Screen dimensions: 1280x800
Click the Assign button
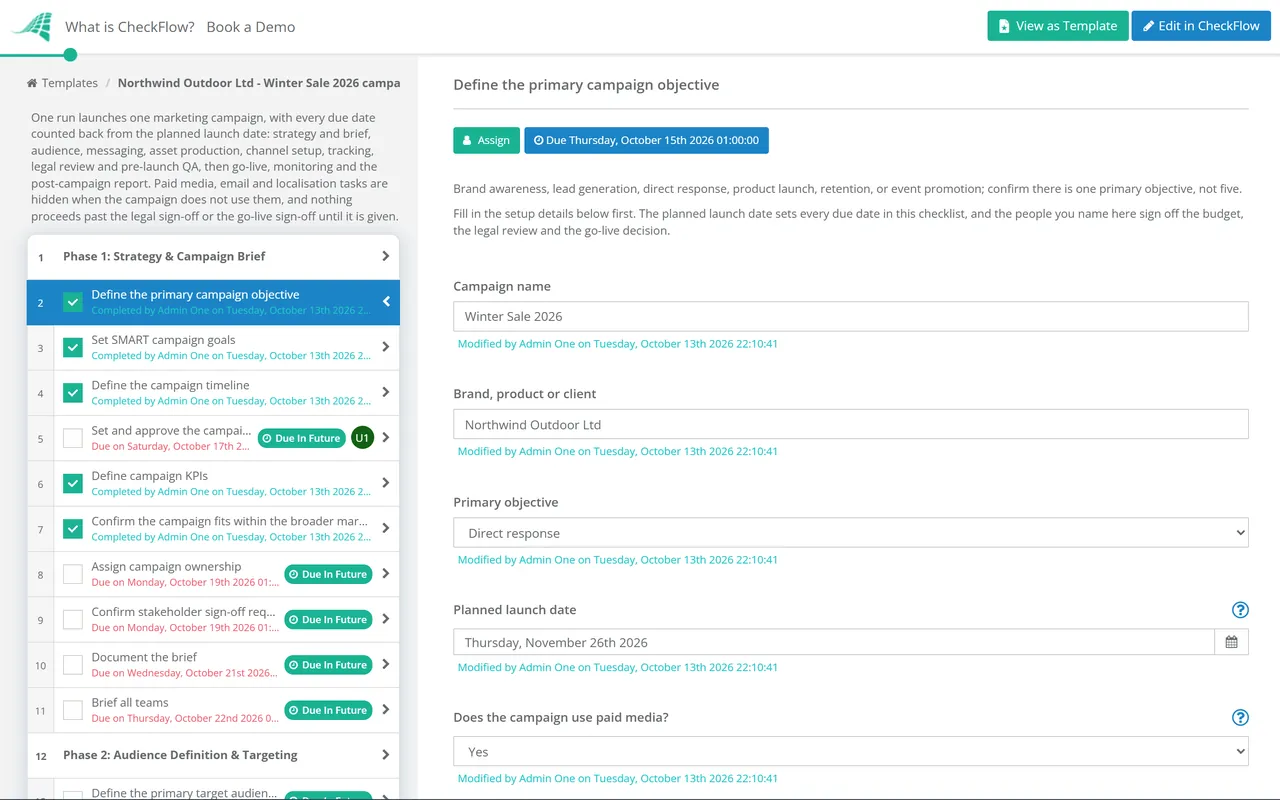(486, 140)
